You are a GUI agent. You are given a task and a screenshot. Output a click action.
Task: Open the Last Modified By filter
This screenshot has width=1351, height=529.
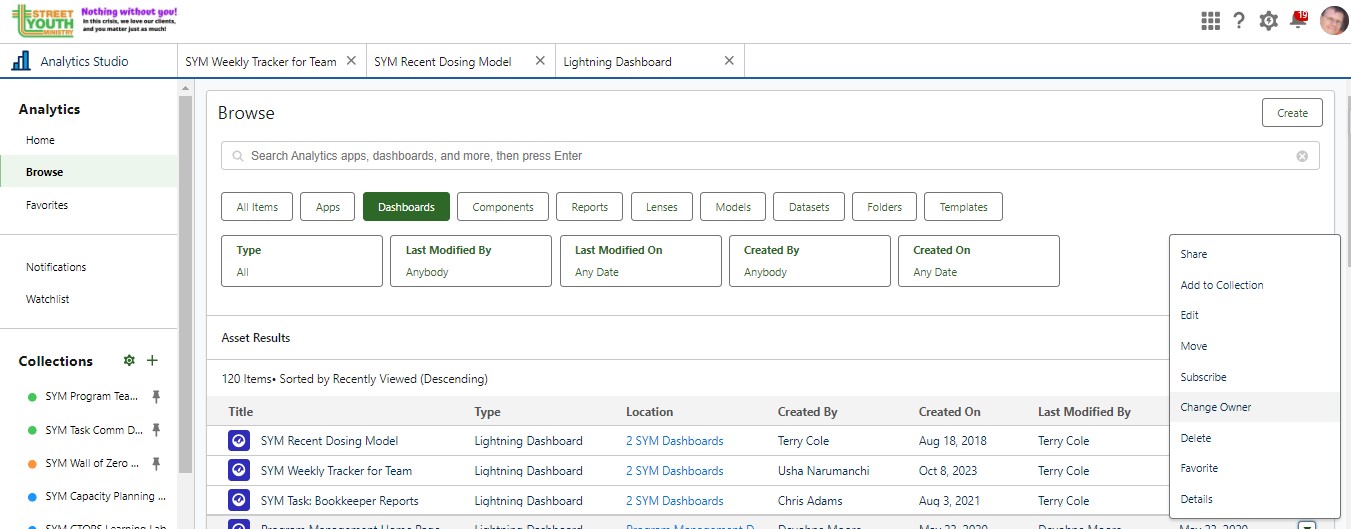(x=471, y=261)
